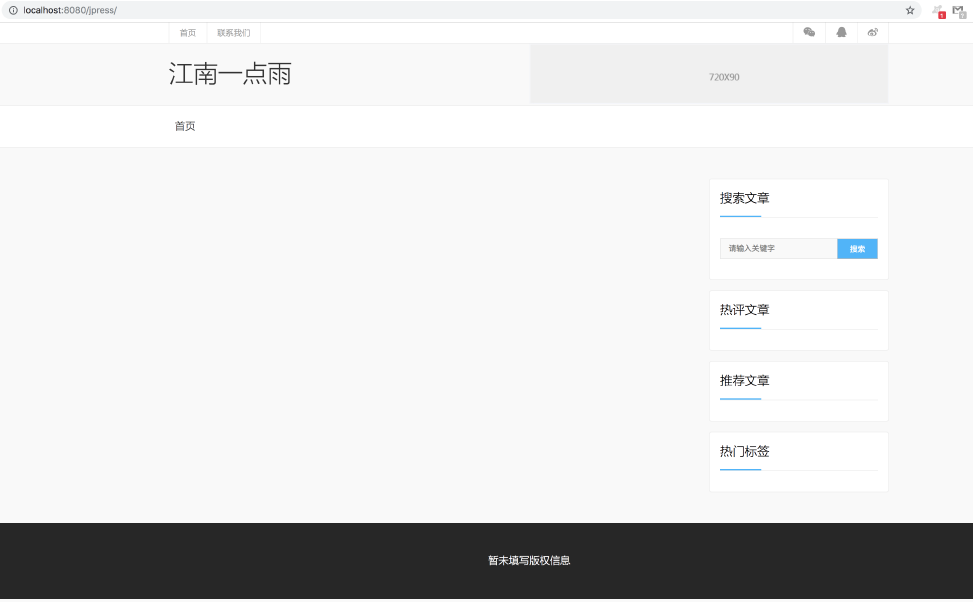
Task: Click the 暂未填写版权信息 footer text
Action: [x=527, y=561]
